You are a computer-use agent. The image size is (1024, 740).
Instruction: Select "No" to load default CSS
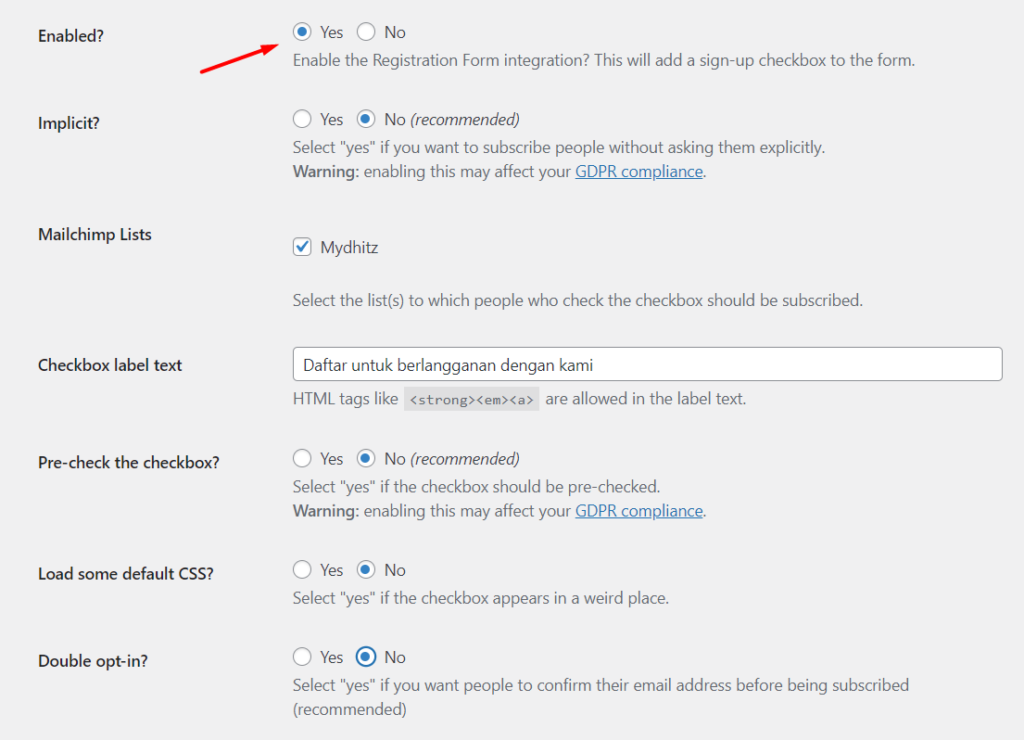pyautogui.click(x=366, y=570)
